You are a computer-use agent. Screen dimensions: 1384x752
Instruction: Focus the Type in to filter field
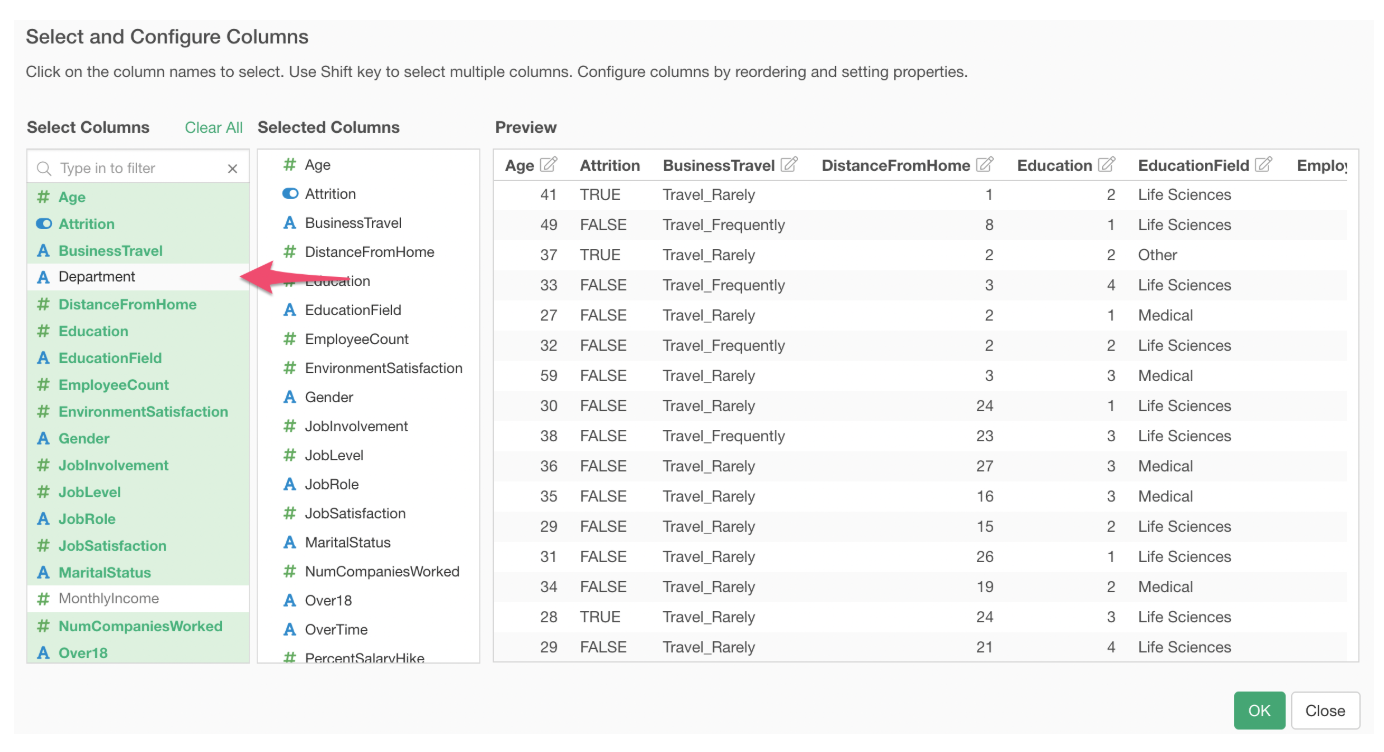tap(138, 168)
